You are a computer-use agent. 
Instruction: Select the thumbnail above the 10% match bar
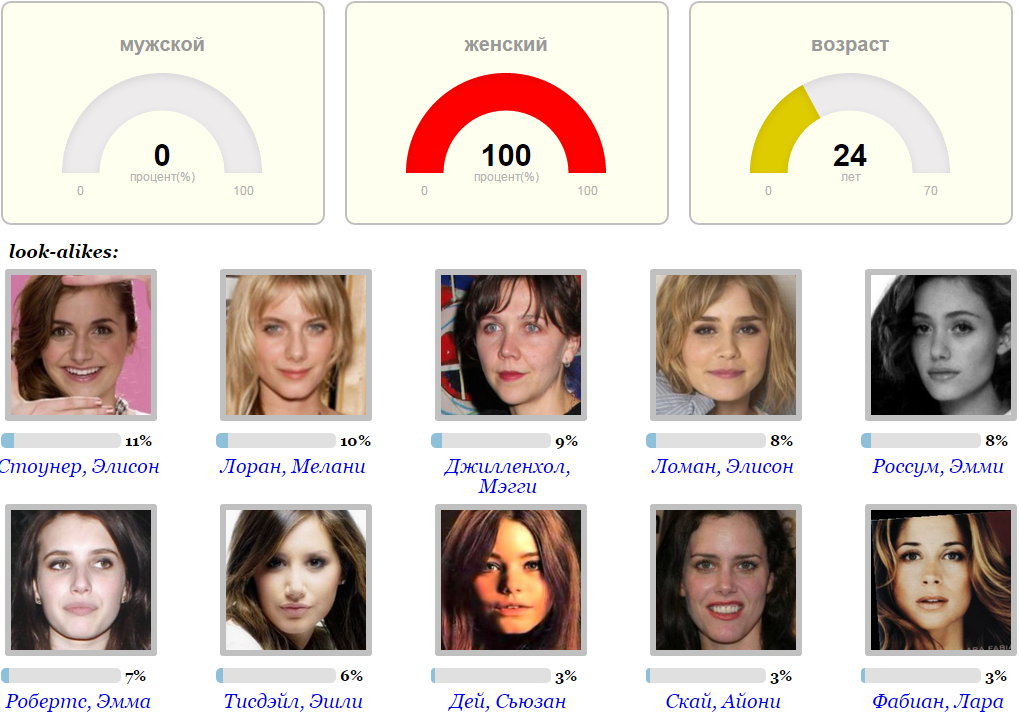(296, 345)
